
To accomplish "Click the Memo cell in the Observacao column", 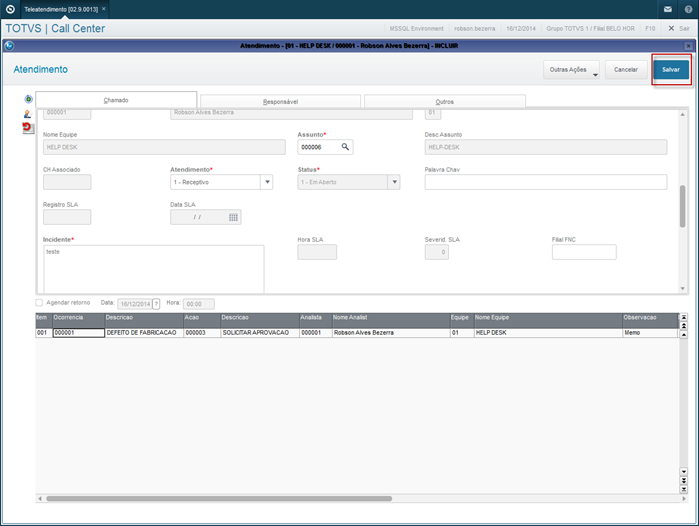I will (x=650, y=333).
